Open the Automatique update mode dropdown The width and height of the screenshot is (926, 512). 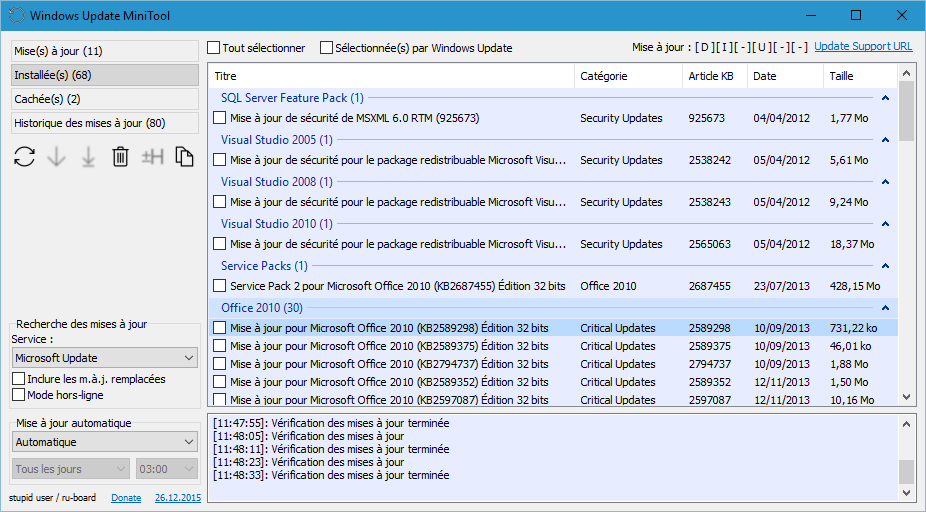coord(105,442)
